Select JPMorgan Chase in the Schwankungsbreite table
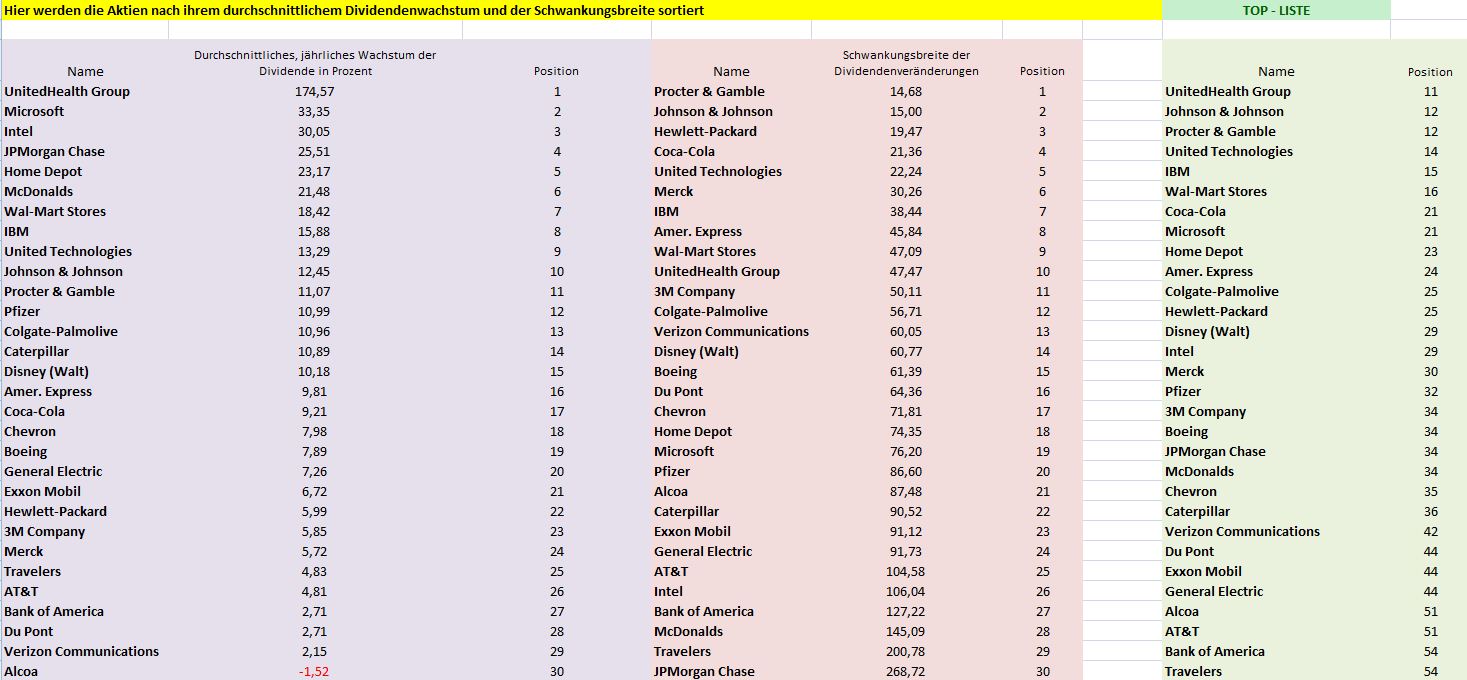Image resolution: width=1467 pixels, height=680 pixels. tap(705, 671)
